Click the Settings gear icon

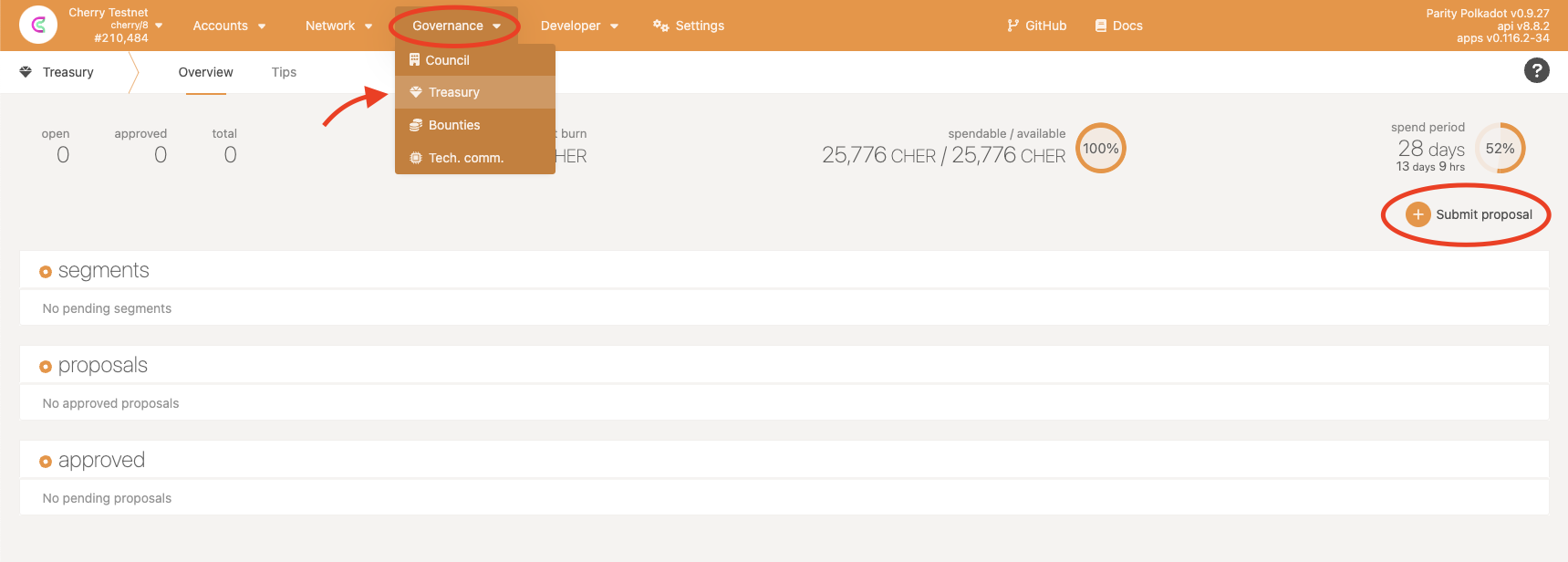click(661, 26)
